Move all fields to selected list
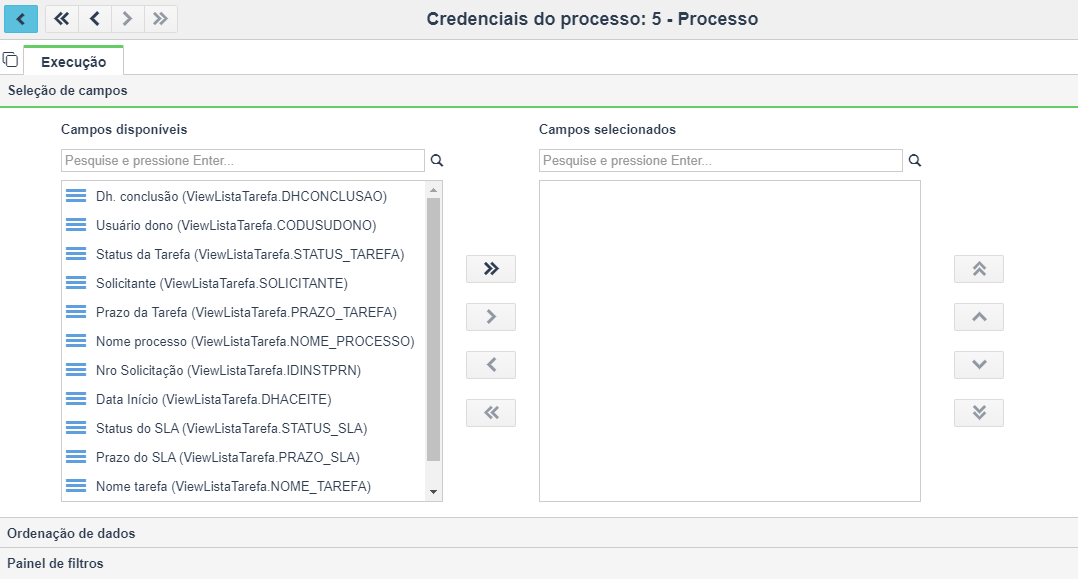 (x=491, y=269)
